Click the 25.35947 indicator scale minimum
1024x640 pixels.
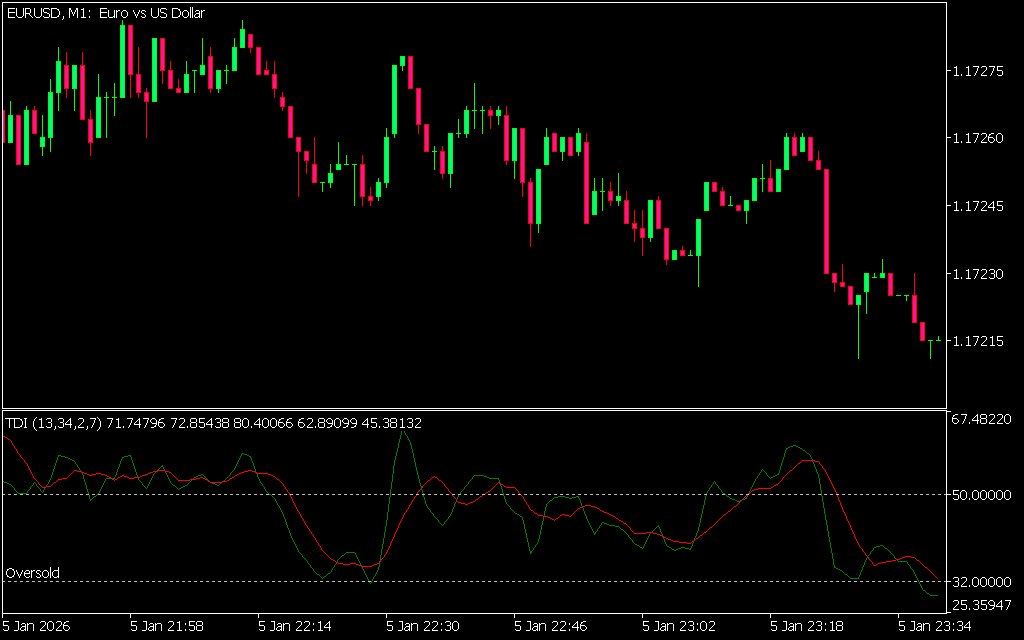click(x=981, y=606)
